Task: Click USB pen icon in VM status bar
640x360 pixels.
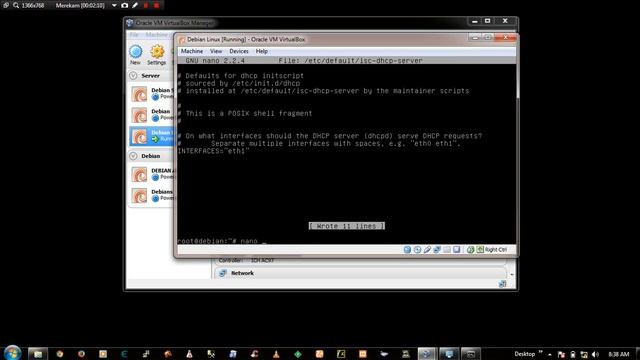Action: tap(427, 249)
